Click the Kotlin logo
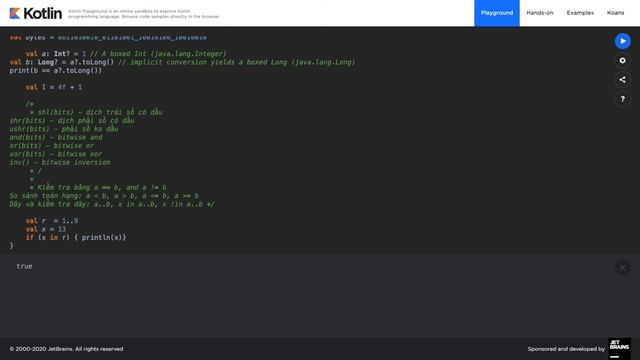This screenshot has width=640, height=360. click(x=36, y=13)
